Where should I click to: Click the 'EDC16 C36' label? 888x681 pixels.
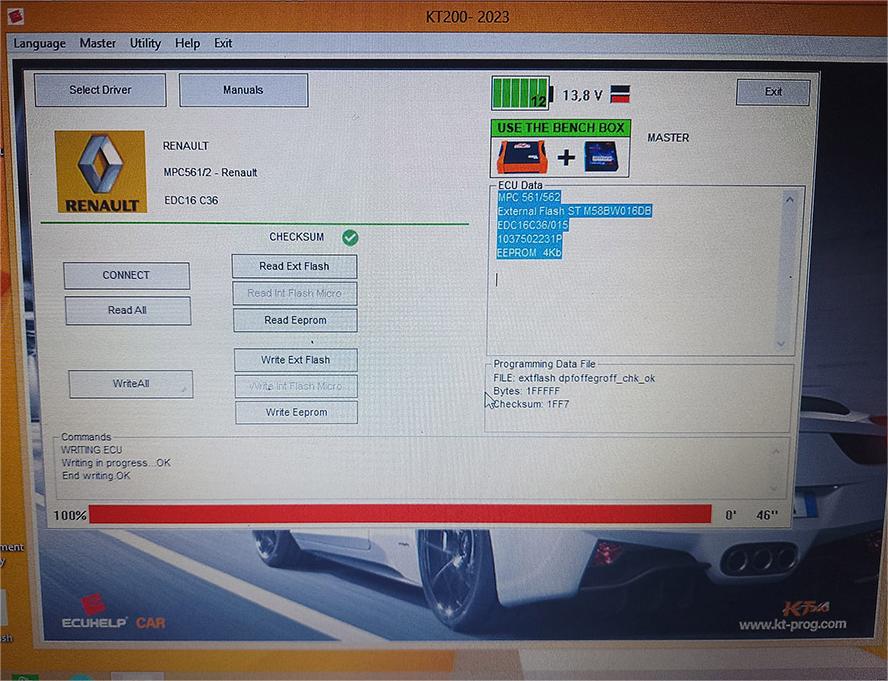coord(191,200)
